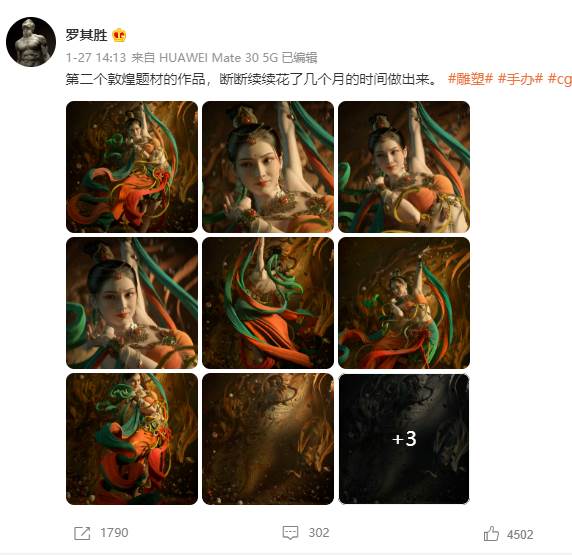Expand the +3 more images thumbnail
Image resolution: width=572 pixels, height=555 pixels.
tap(404, 439)
